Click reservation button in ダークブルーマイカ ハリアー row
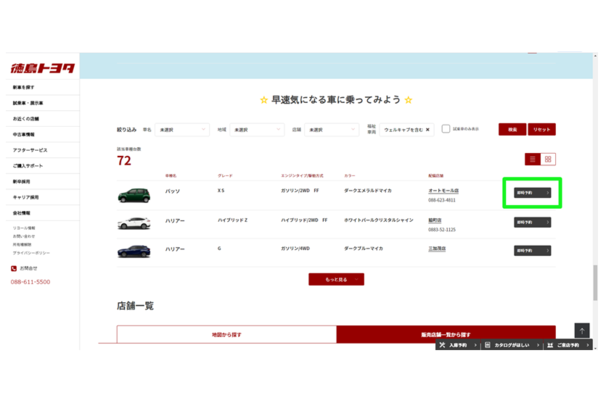The width and height of the screenshot is (606, 403). [532, 251]
